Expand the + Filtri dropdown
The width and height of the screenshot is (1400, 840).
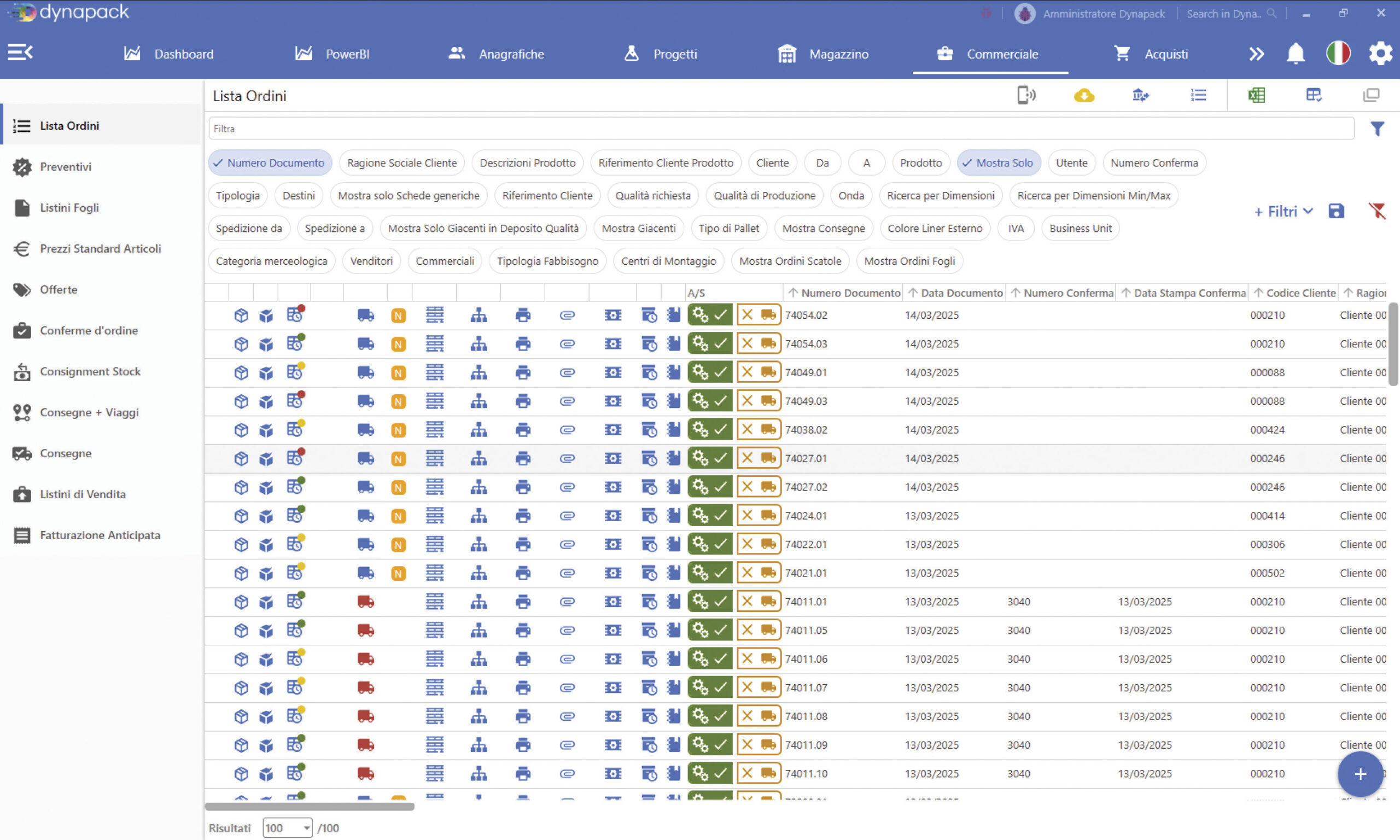[1283, 212]
